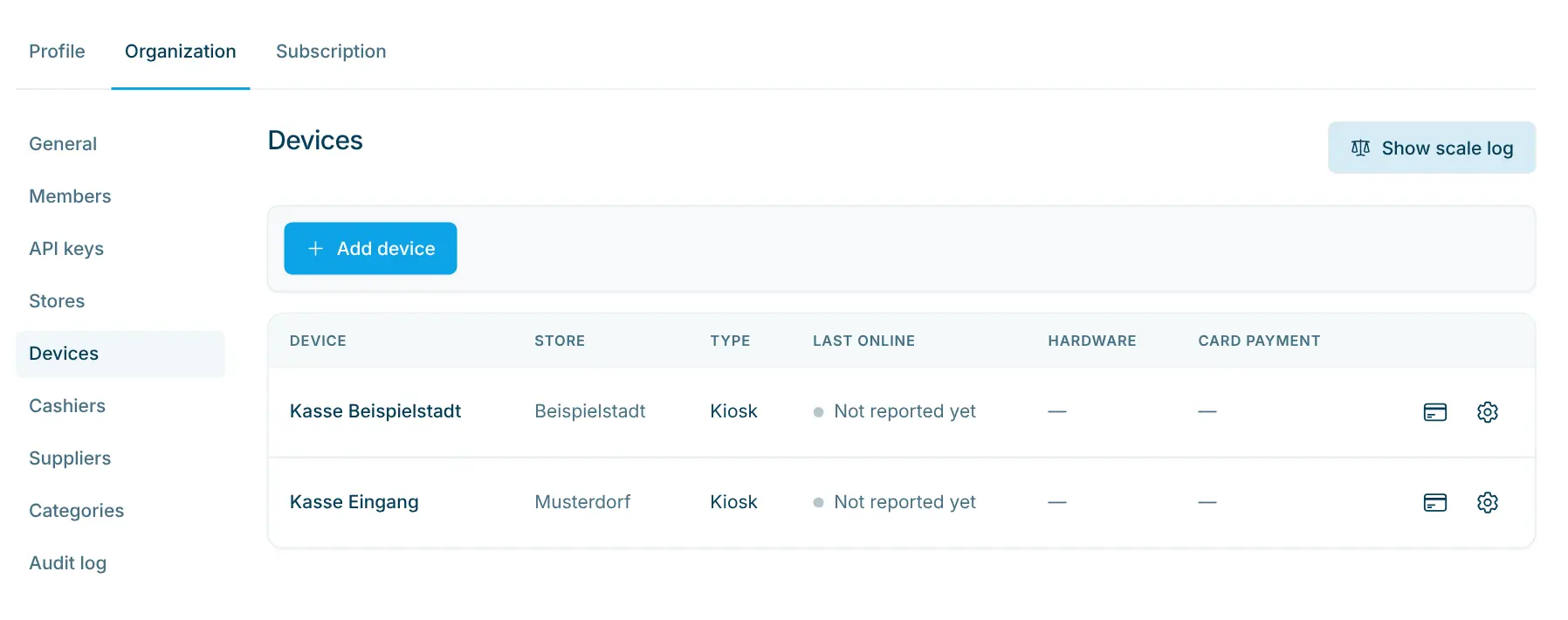The height and width of the screenshot is (620, 1568).
Task: Click the Show scale log button label
Action: tap(1448, 148)
